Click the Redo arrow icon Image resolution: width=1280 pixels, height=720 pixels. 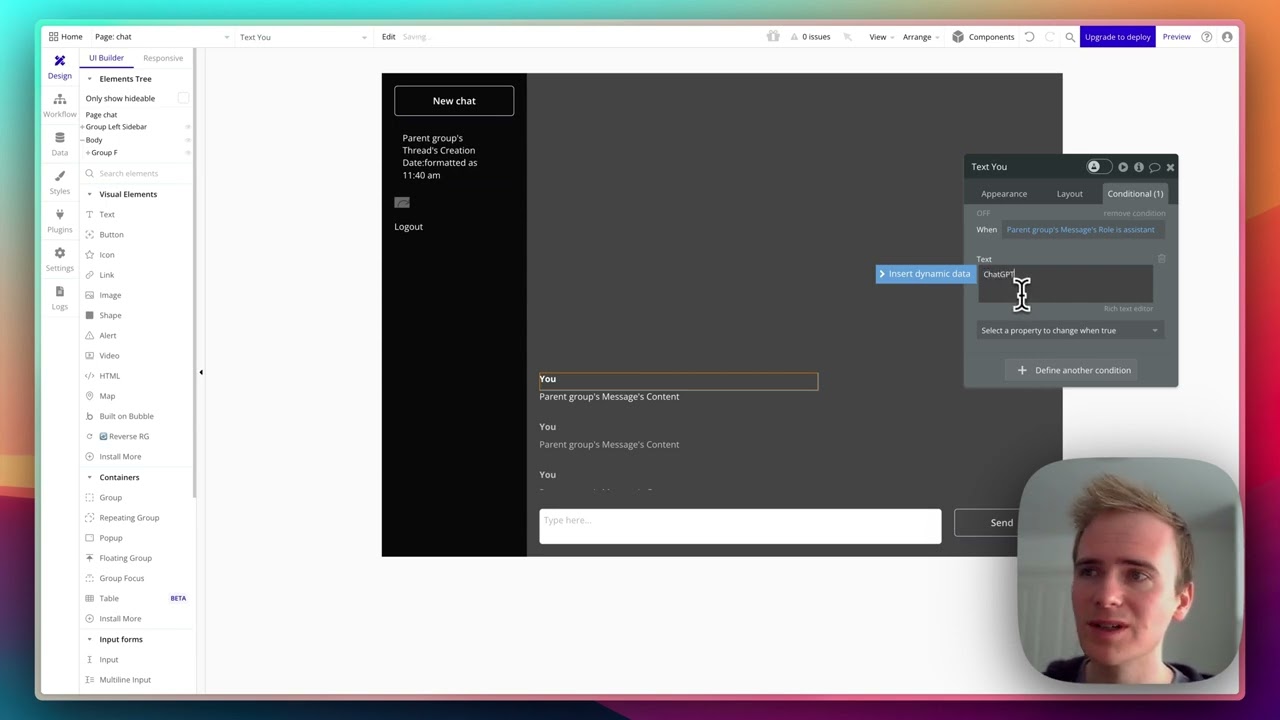tap(1049, 37)
